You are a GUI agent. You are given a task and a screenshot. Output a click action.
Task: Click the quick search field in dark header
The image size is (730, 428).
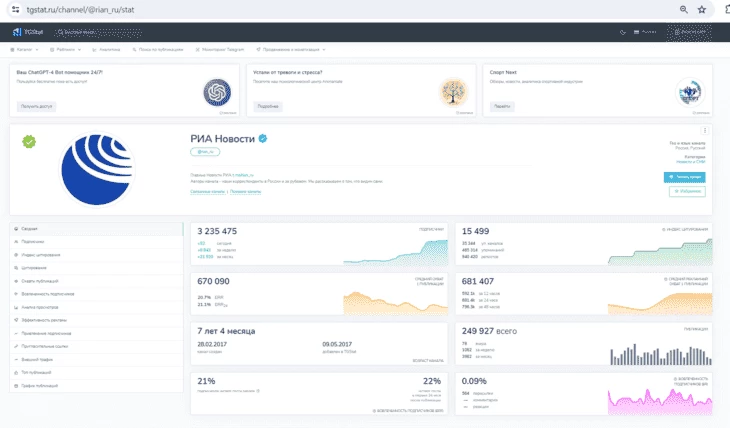tap(98, 32)
